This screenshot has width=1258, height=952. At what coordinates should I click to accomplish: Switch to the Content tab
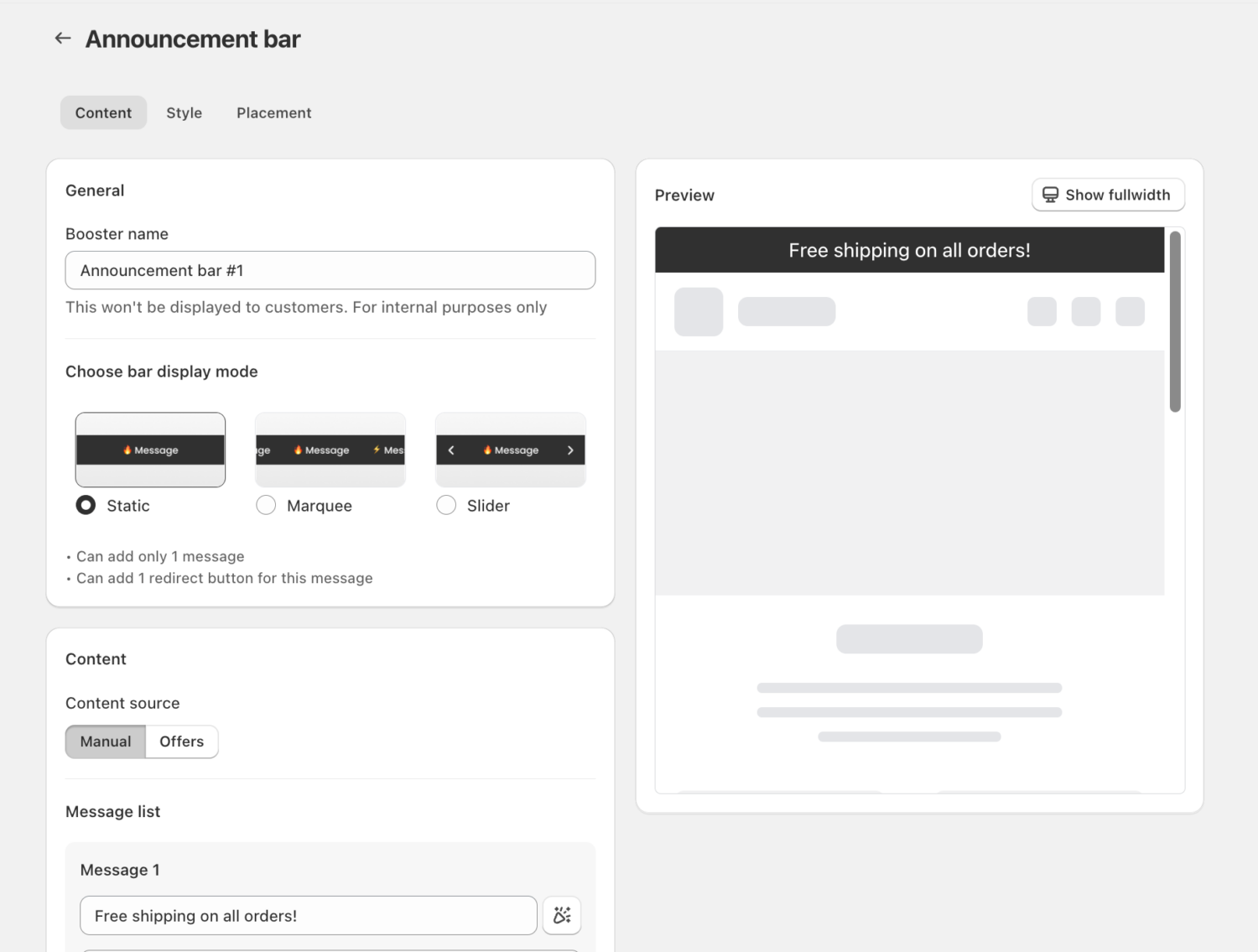[x=103, y=112]
